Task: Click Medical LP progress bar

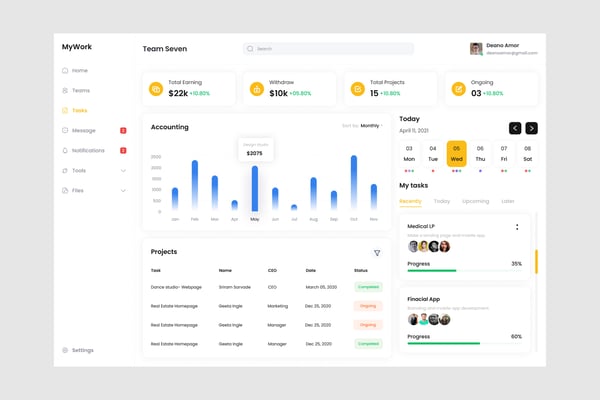Action: click(x=465, y=271)
